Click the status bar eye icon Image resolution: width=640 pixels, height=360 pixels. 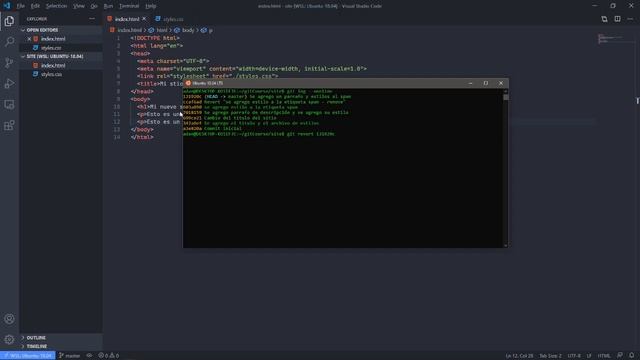(x=89, y=356)
